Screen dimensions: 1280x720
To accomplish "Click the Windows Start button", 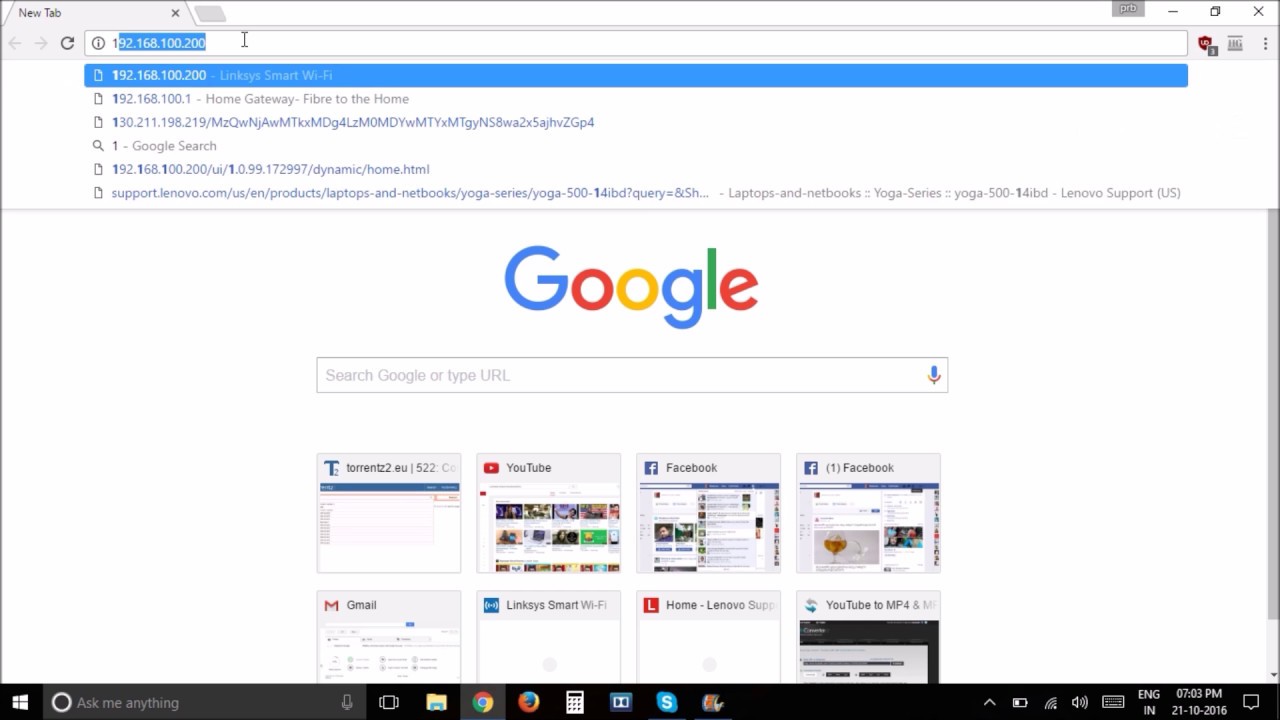I will pyautogui.click(x=20, y=702).
